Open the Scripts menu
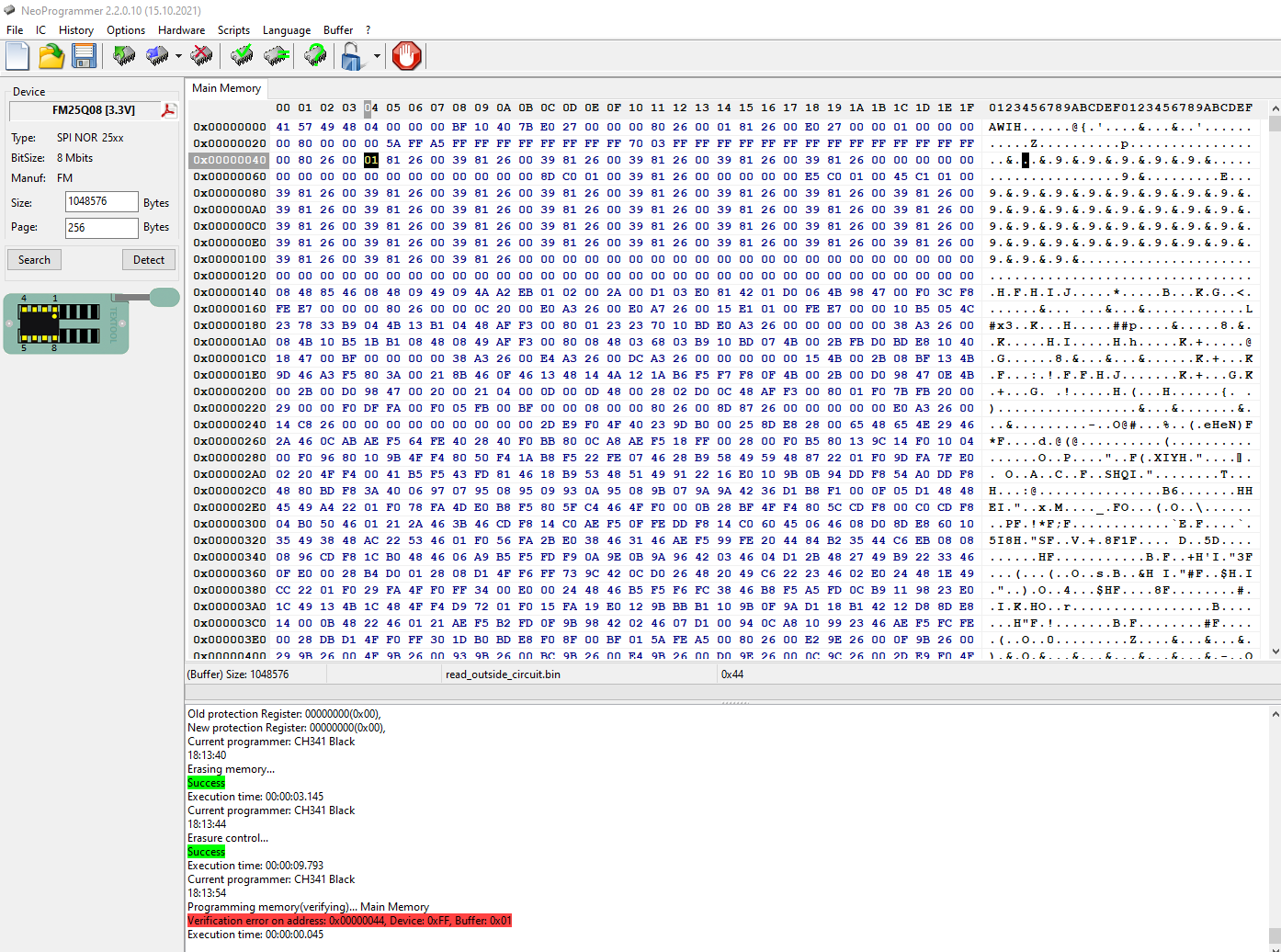The width and height of the screenshot is (1281, 952). pyautogui.click(x=233, y=30)
